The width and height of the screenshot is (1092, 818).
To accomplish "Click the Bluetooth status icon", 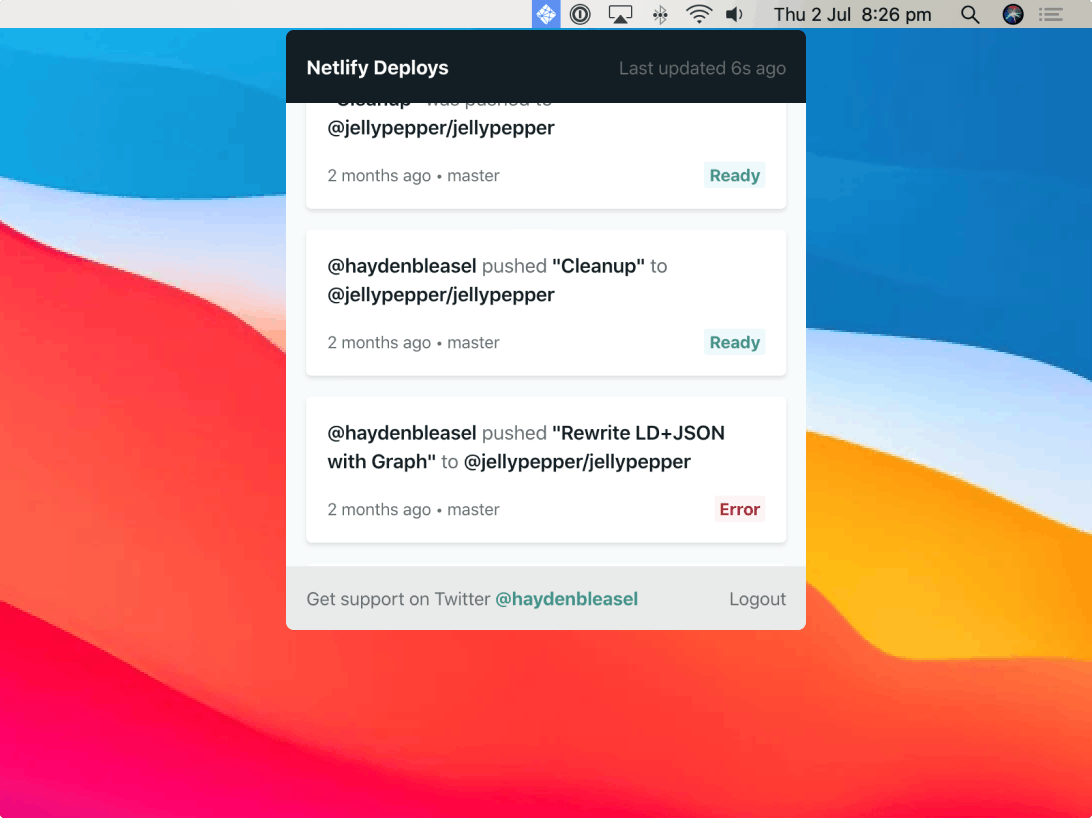I will (x=660, y=14).
